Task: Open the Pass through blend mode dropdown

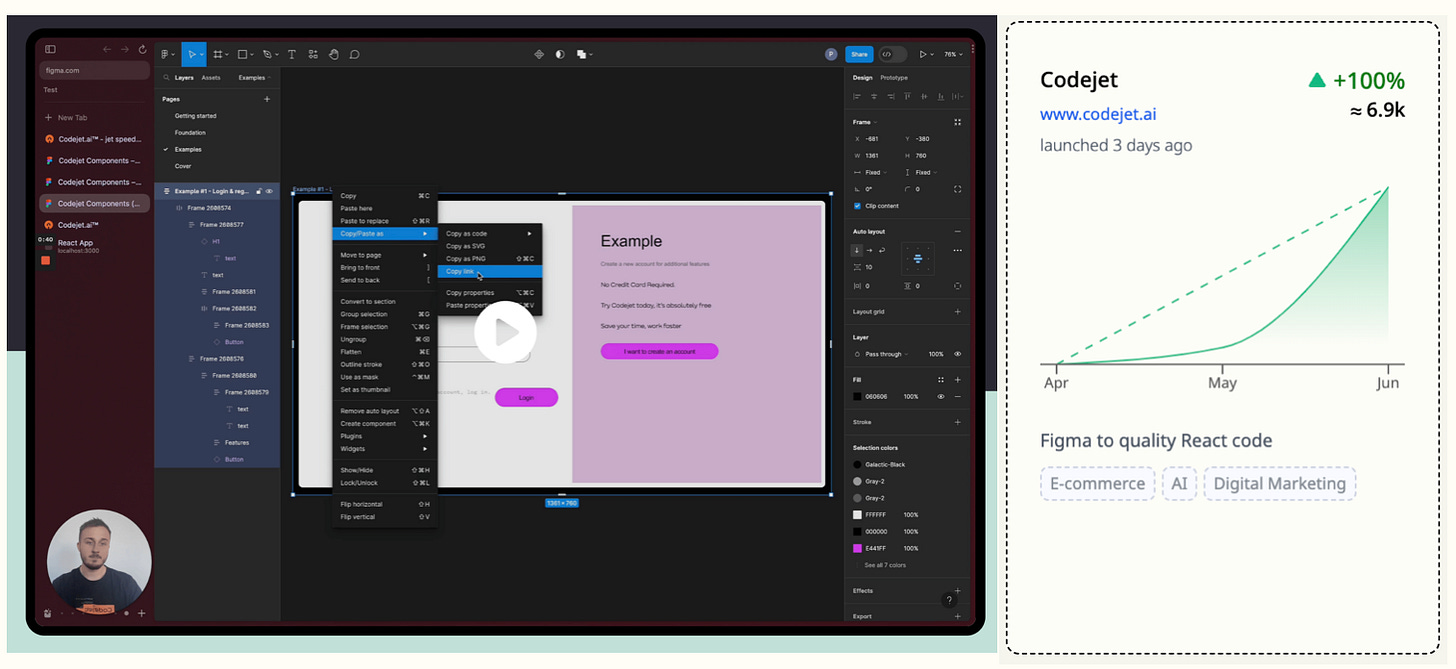Action: (888, 354)
